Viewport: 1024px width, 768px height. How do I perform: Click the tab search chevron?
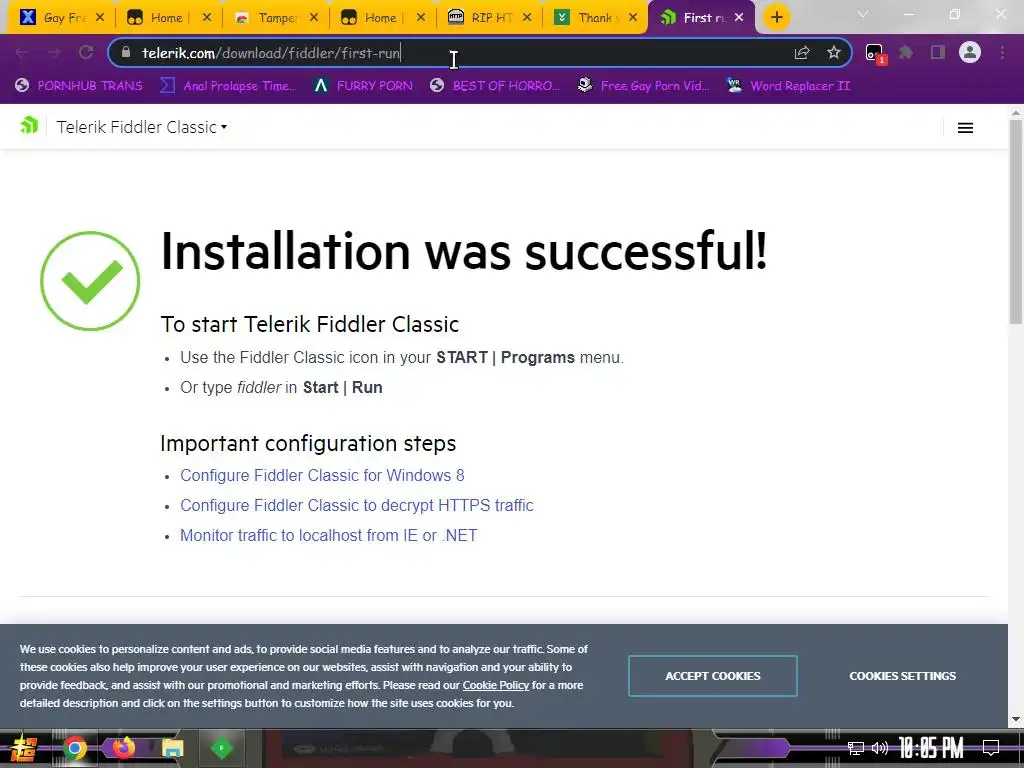point(863,14)
